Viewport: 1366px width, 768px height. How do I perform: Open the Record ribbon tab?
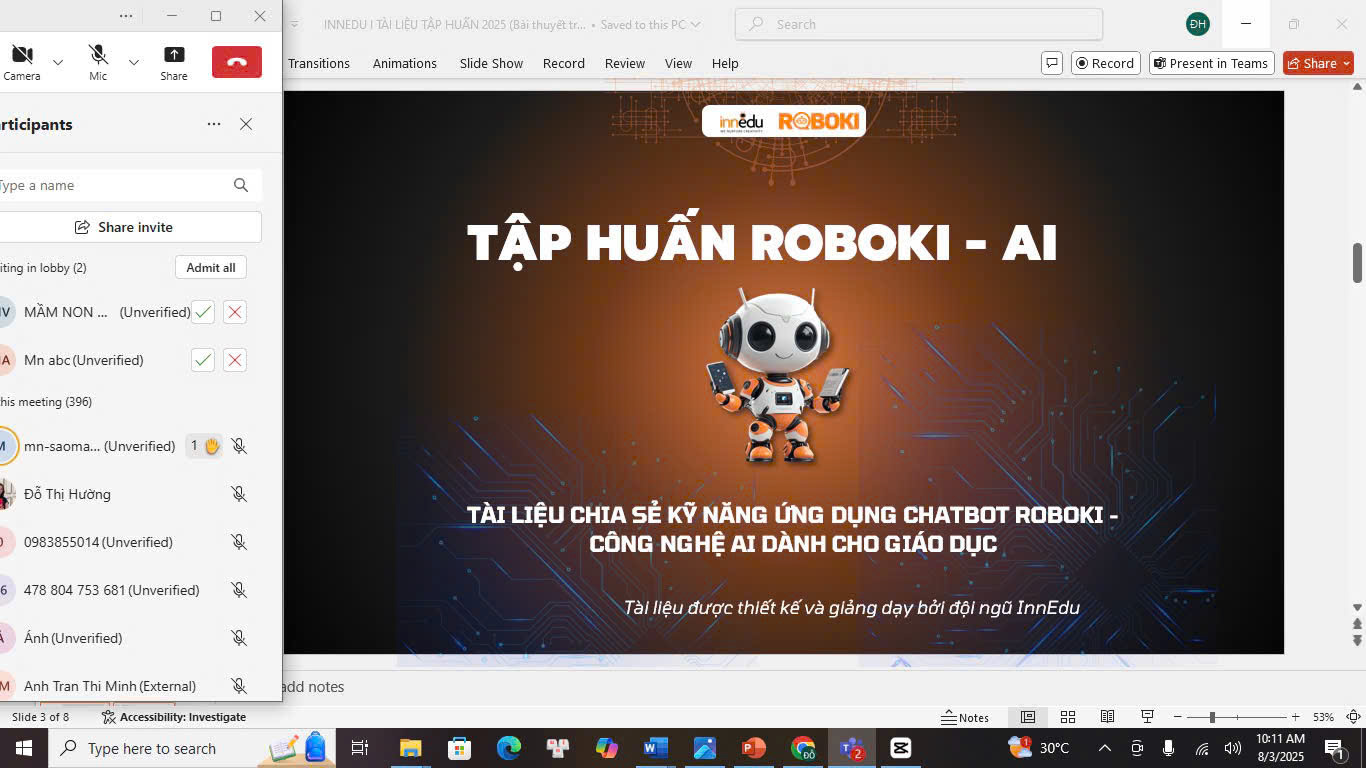tap(564, 63)
